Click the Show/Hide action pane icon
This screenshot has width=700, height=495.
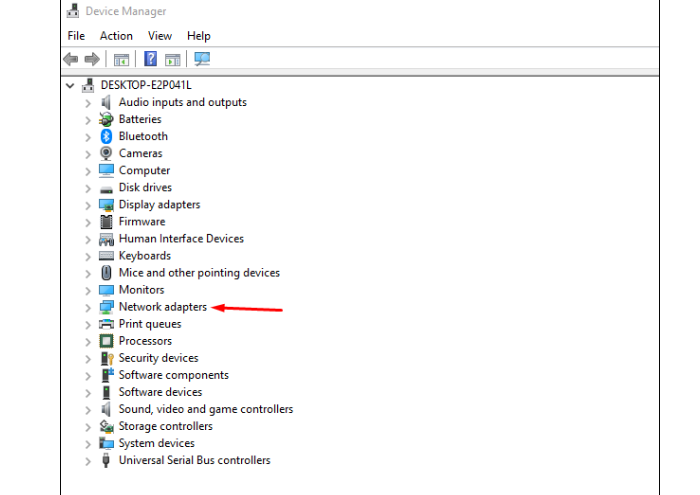[x=173, y=59]
